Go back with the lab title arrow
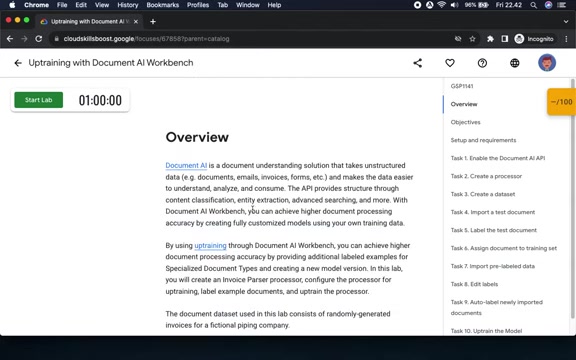Image resolution: width=576 pixels, height=360 pixels. [x=18, y=63]
